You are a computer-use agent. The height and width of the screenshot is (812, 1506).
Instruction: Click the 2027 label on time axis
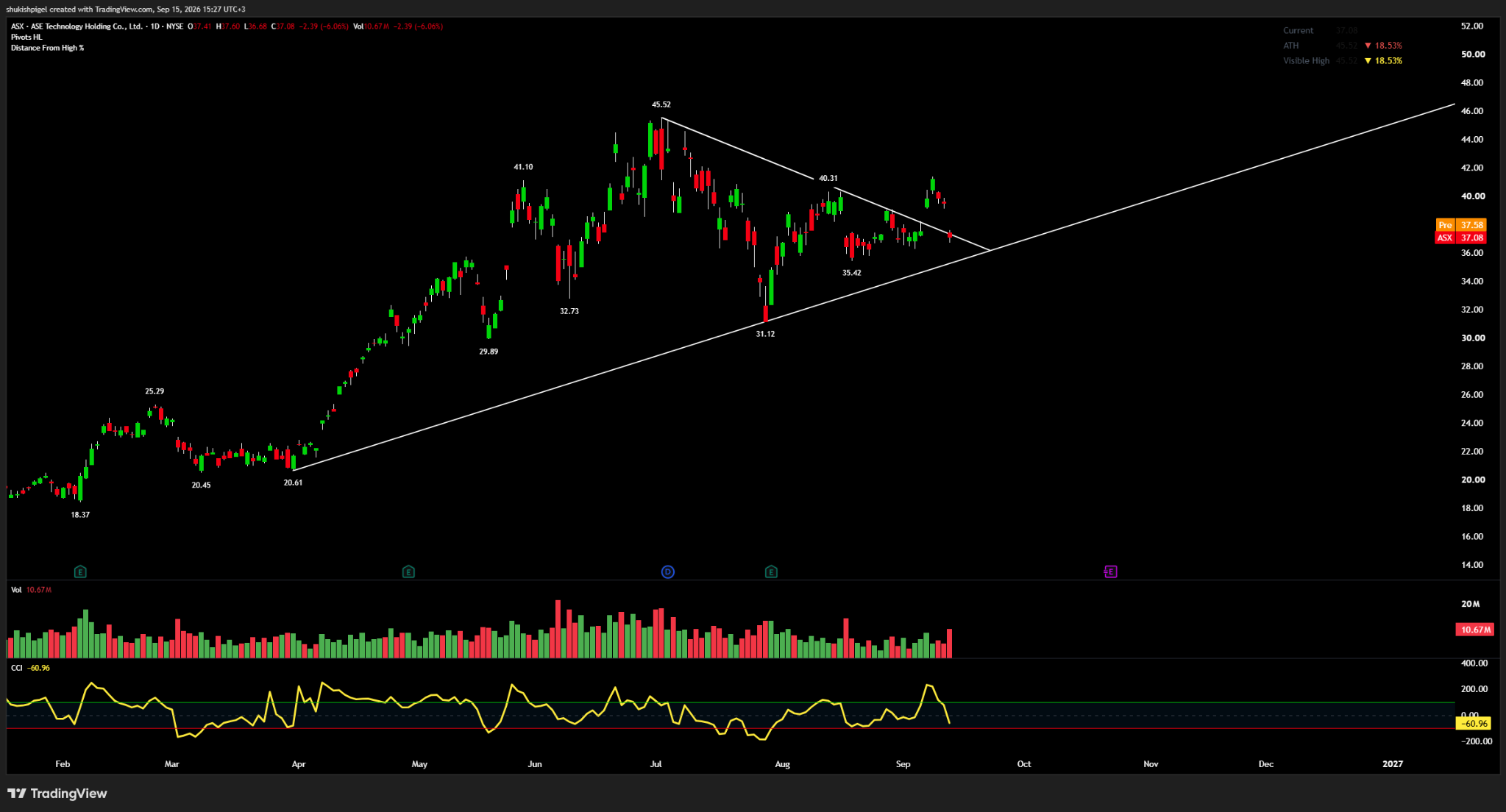click(1392, 764)
